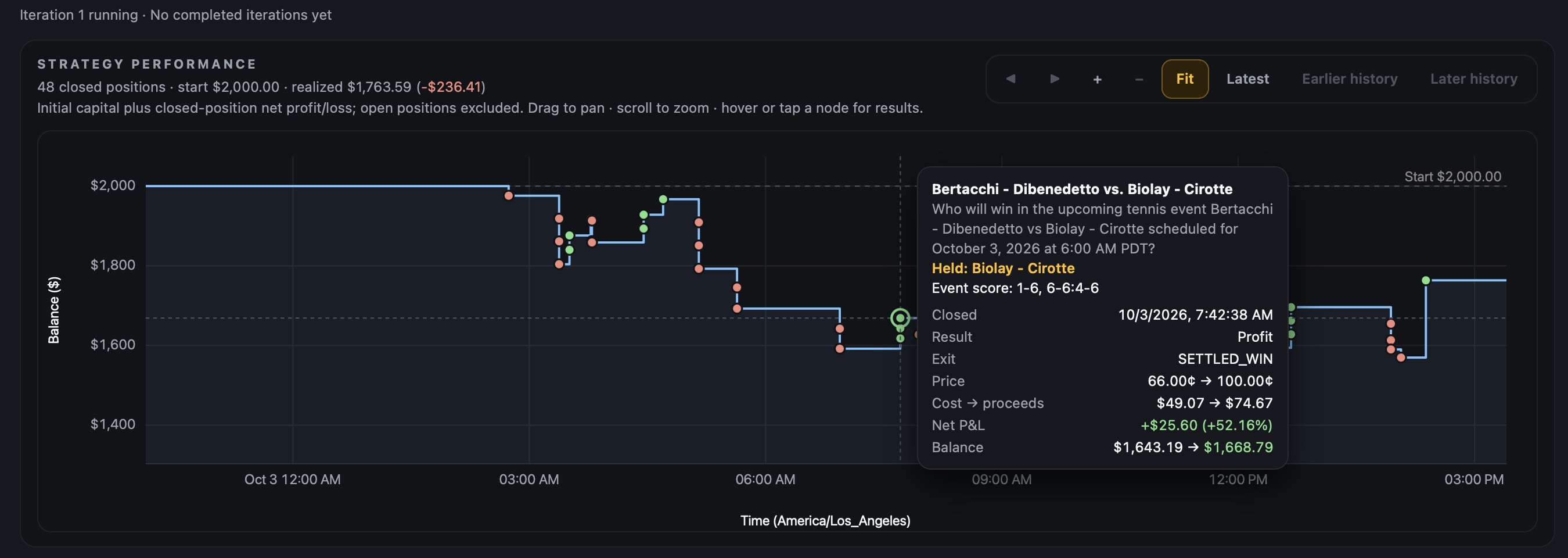Click the '06:00 AM' time axis label
Screen dimensions: 1568x558
tap(765, 480)
